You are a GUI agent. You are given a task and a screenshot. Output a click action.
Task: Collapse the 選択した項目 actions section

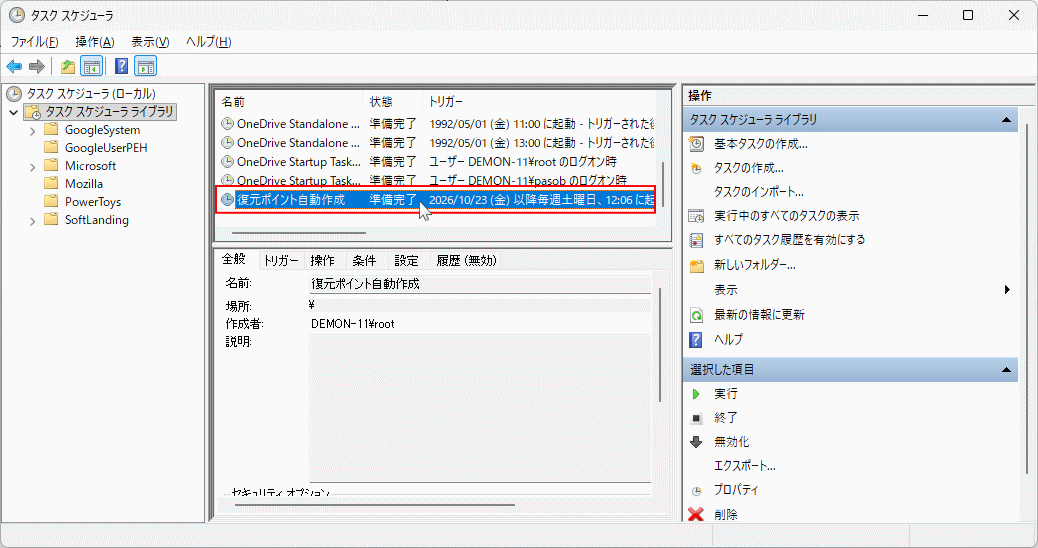(x=1006, y=369)
